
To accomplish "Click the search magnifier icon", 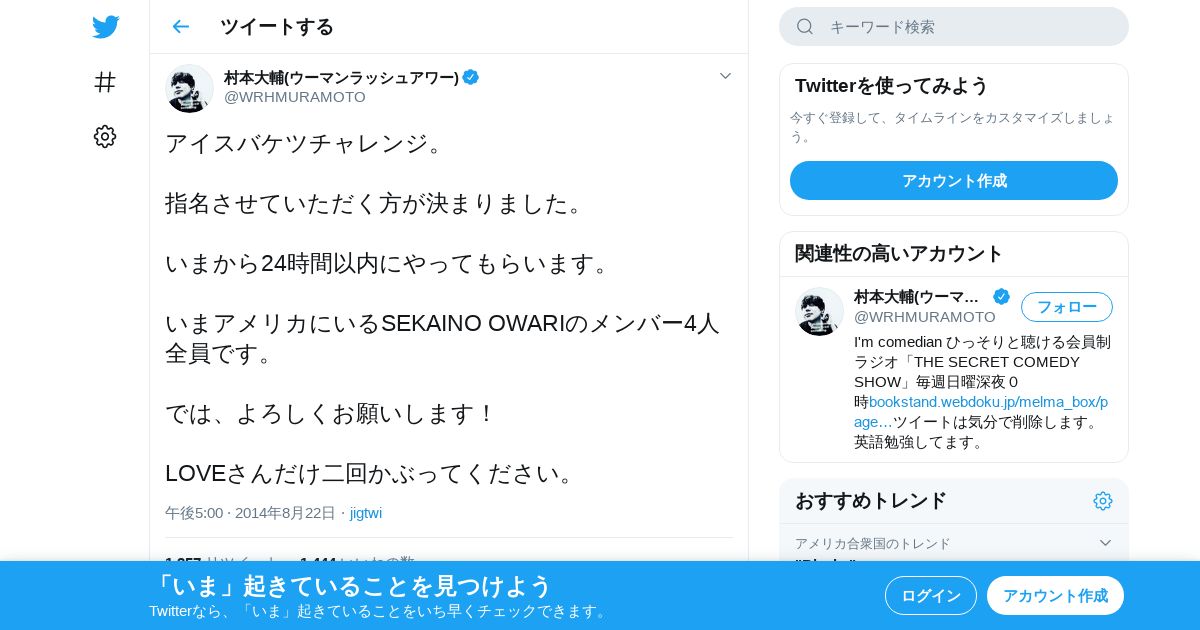I will pos(805,26).
